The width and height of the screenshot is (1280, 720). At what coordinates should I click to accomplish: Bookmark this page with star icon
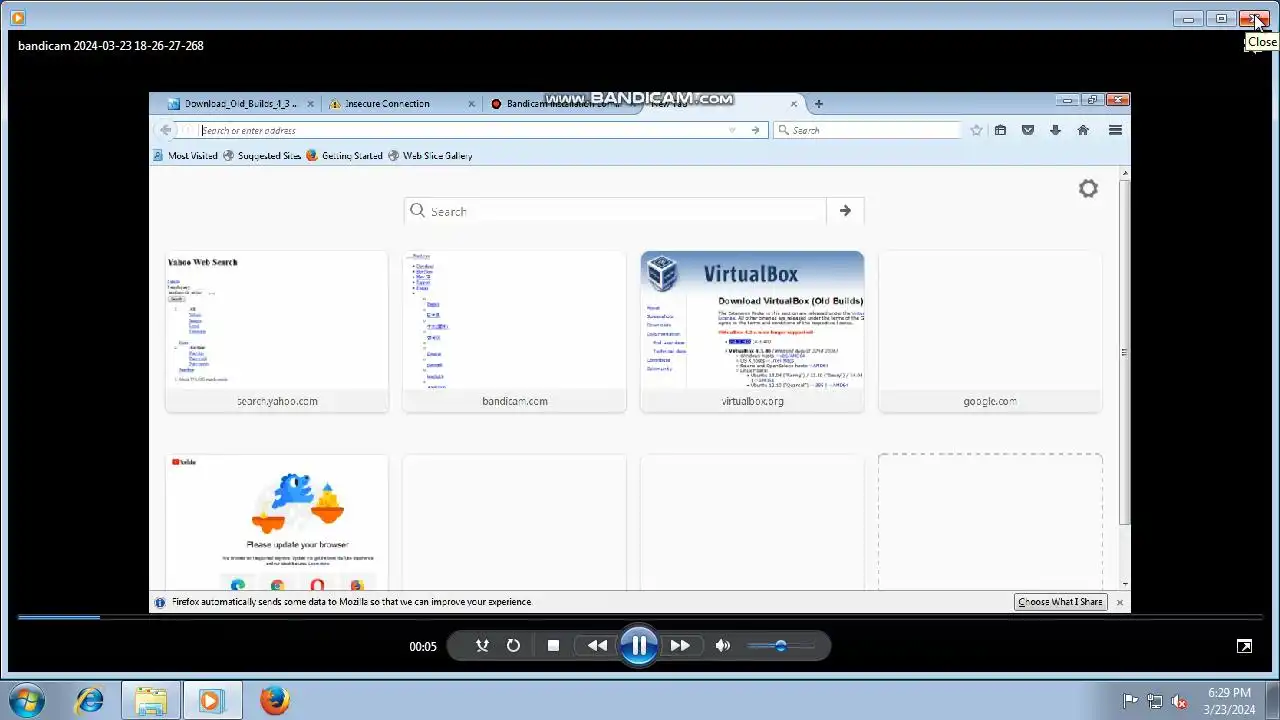976,130
